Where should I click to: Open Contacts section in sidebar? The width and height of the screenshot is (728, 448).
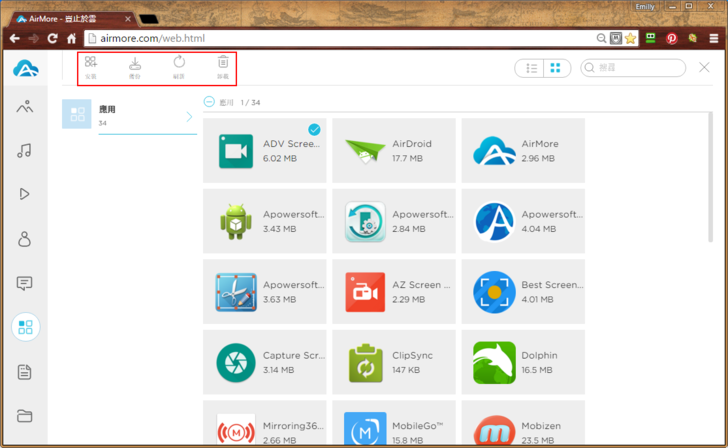click(24, 239)
